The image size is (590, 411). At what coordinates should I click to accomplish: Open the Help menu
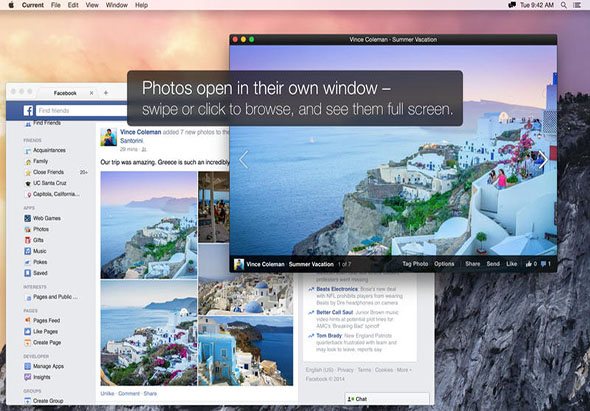pyautogui.click(x=141, y=5)
